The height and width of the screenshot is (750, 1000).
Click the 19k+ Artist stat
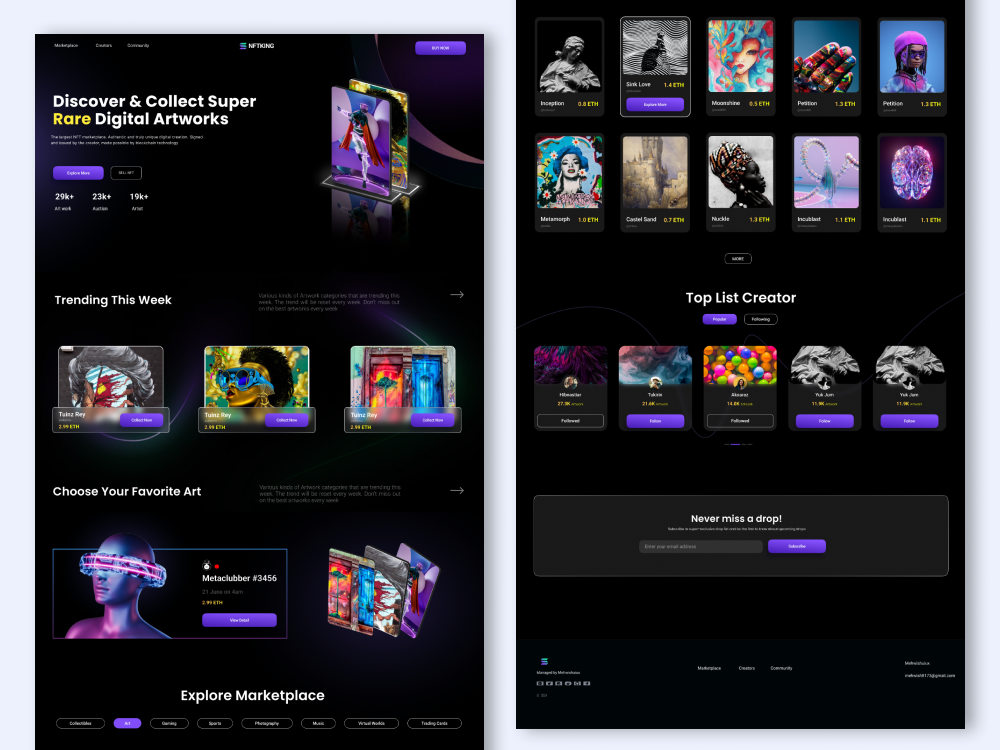138,202
